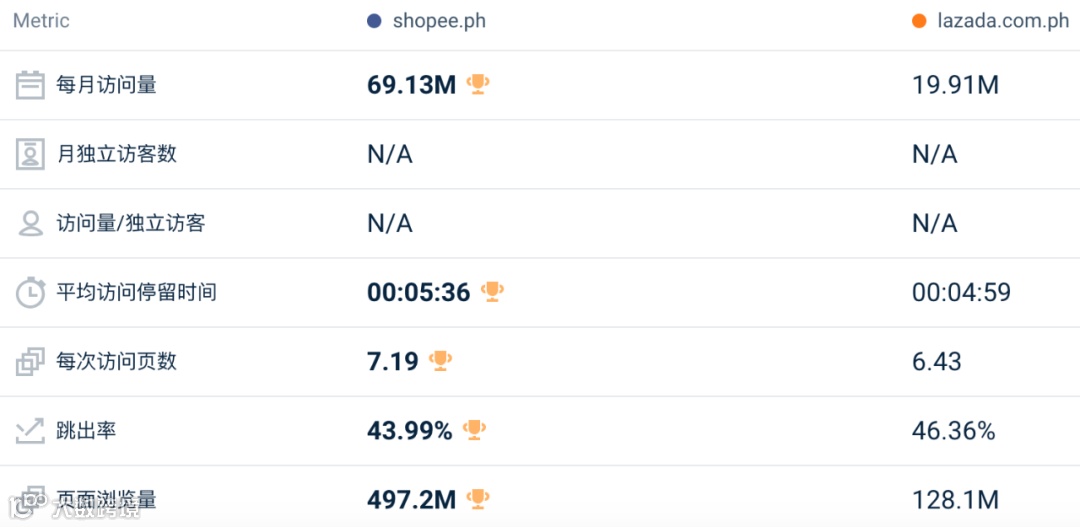This screenshot has width=1080, height=527.
Task: Click the bounce arrow icon beside 跳出率
Action: point(31,430)
